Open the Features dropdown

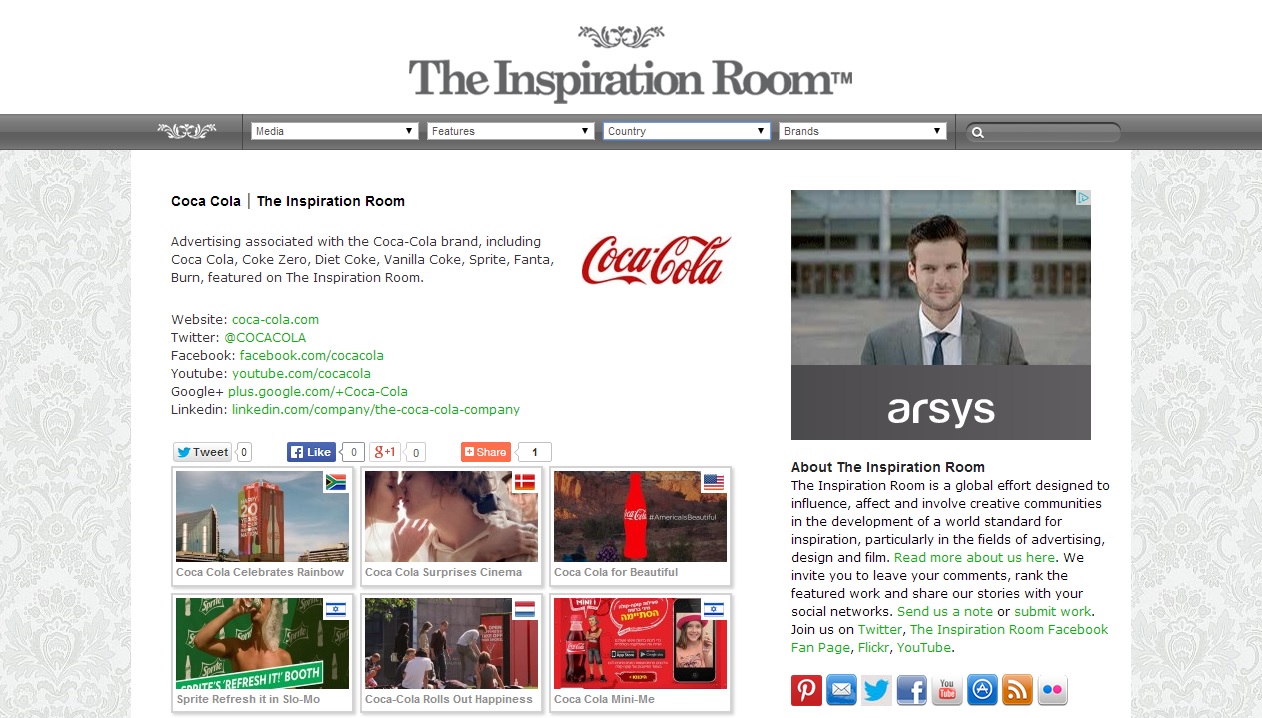[x=510, y=131]
